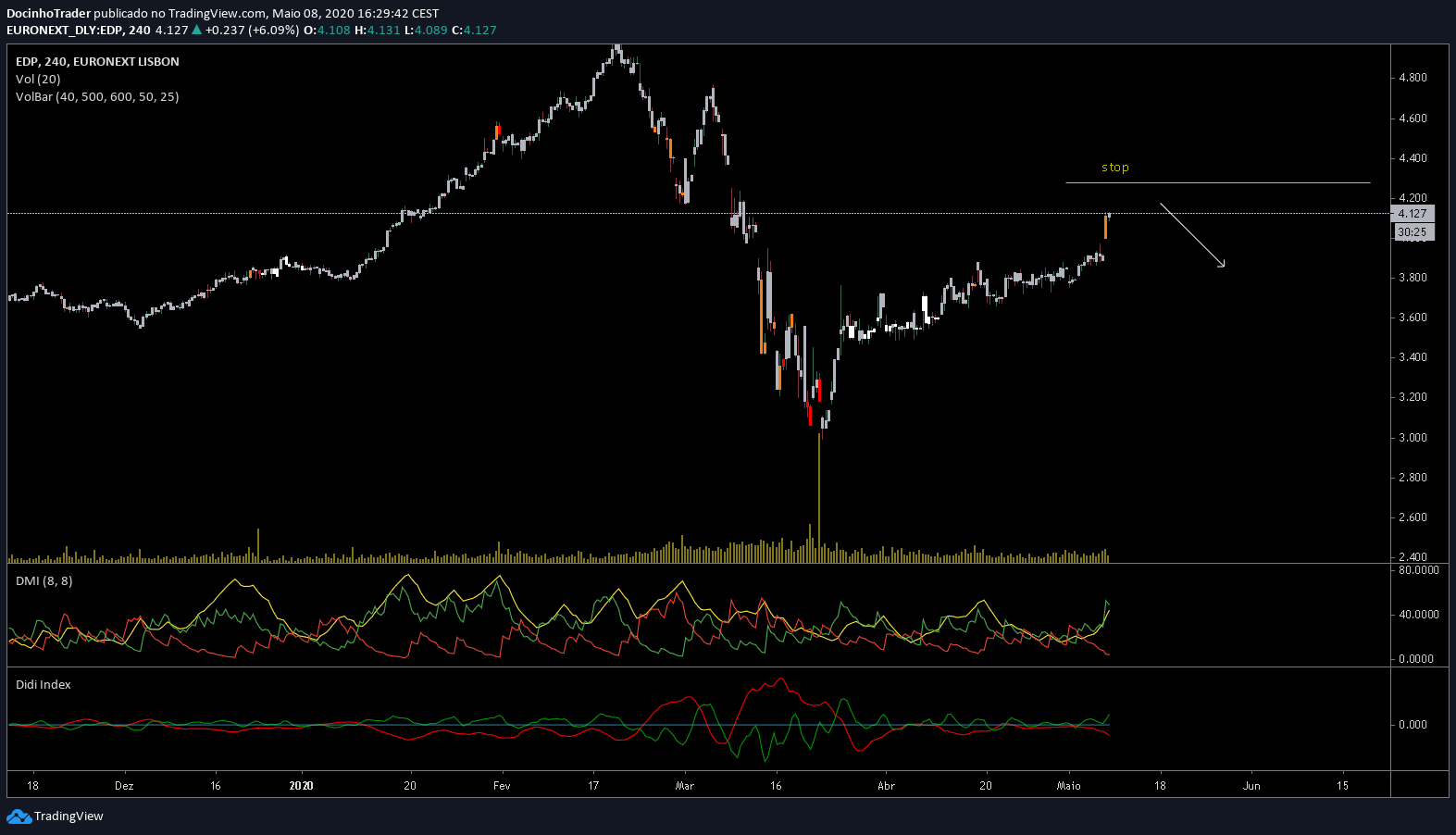Click the TradingView text at bottom
Viewport: 1456px width, 835px height.
click(68, 816)
